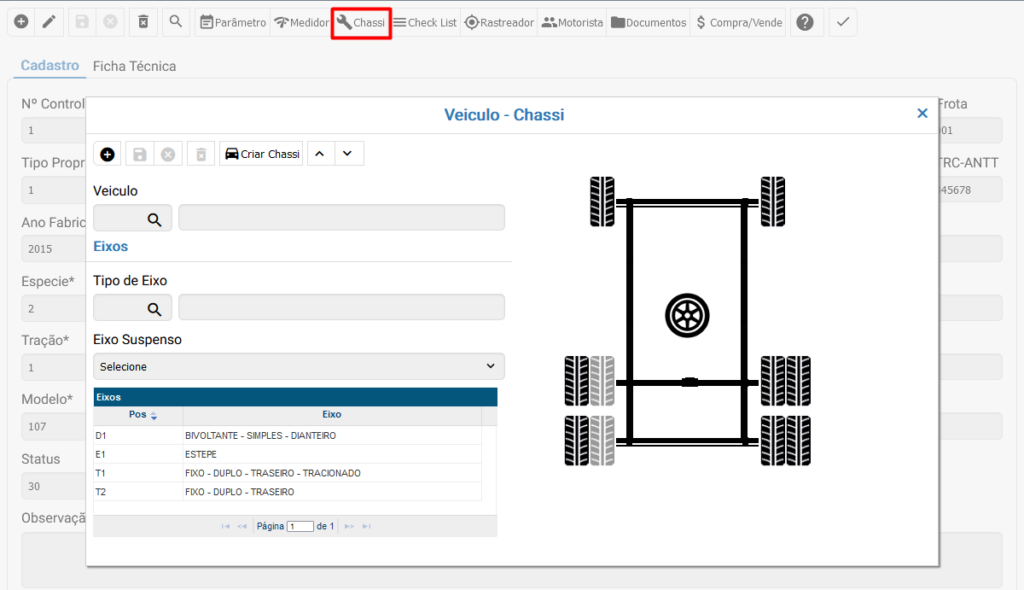Search Tipo de Eixo using magnifier icon
The width and height of the screenshot is (1024, 590).
[154, 309]
